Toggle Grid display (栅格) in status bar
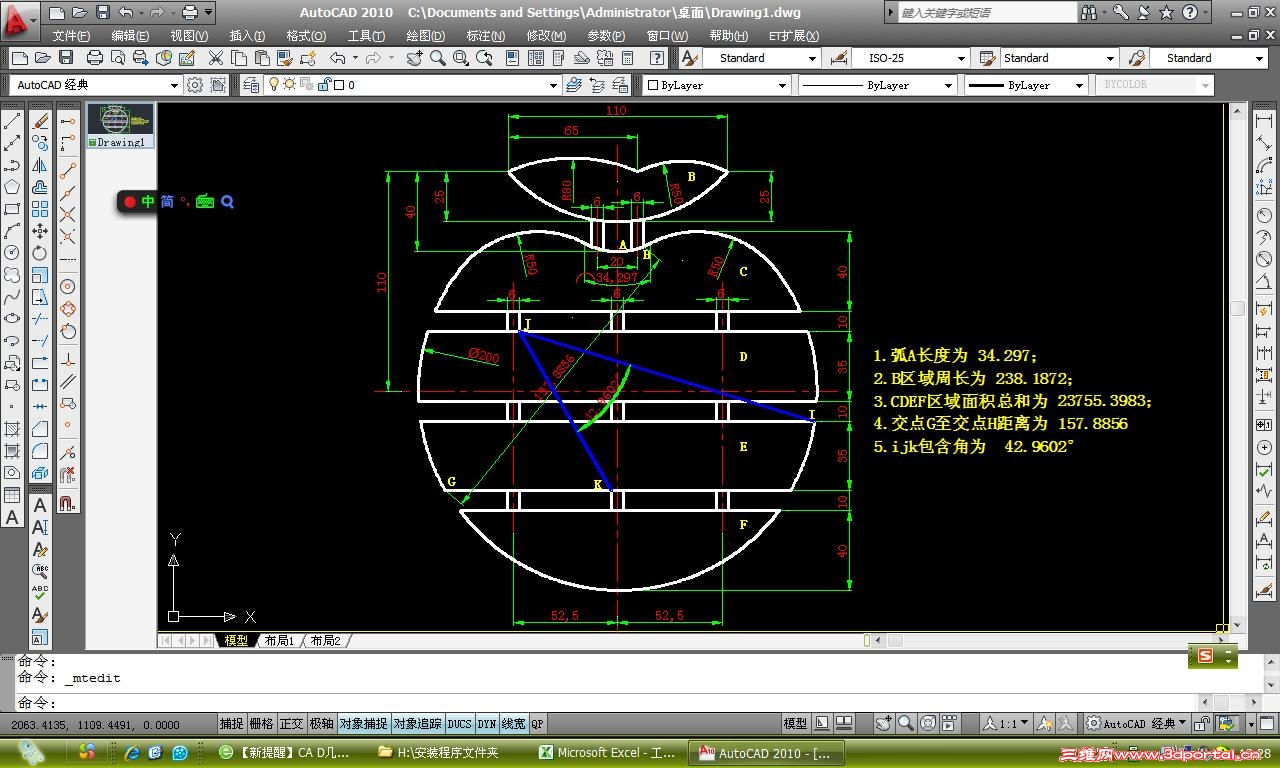Screen dimensions: 1280x768 pos(261,724)
